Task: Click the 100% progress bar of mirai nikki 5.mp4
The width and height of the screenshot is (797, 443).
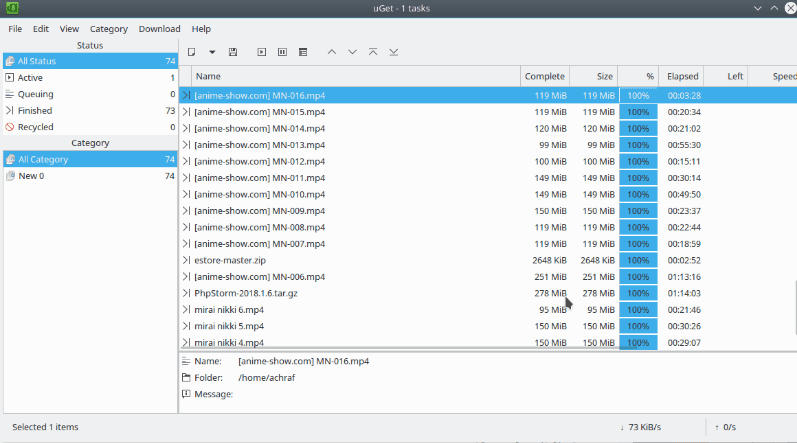Action: click(638, 326)
